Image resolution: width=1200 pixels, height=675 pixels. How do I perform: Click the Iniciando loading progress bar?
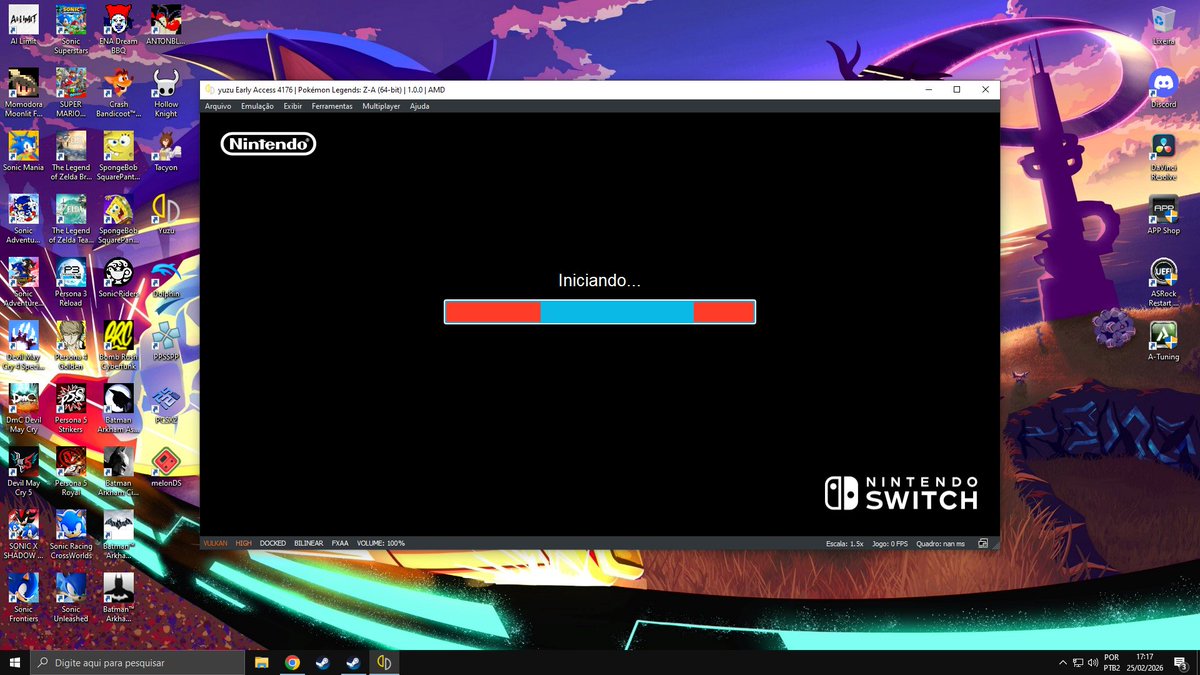pyautogui.click(x=600, y=312)
